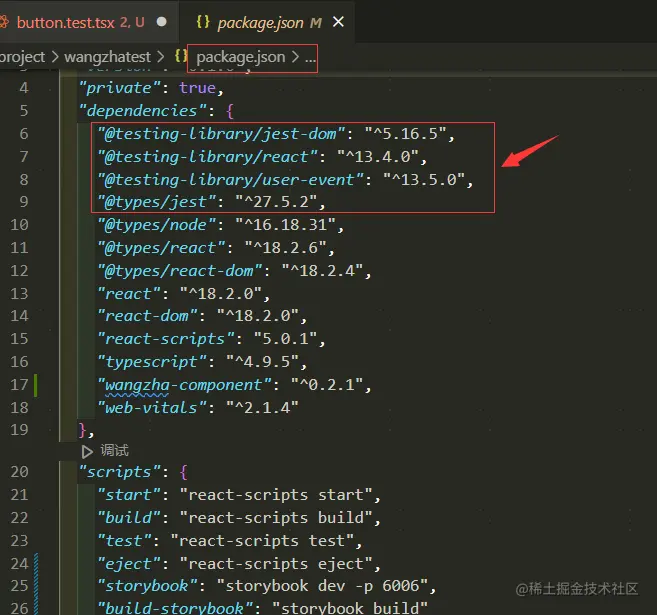Click the unsaved dot on button.test.tsx tab
Image resolution: width=657 pixels, height=615 pixels.
161,22
